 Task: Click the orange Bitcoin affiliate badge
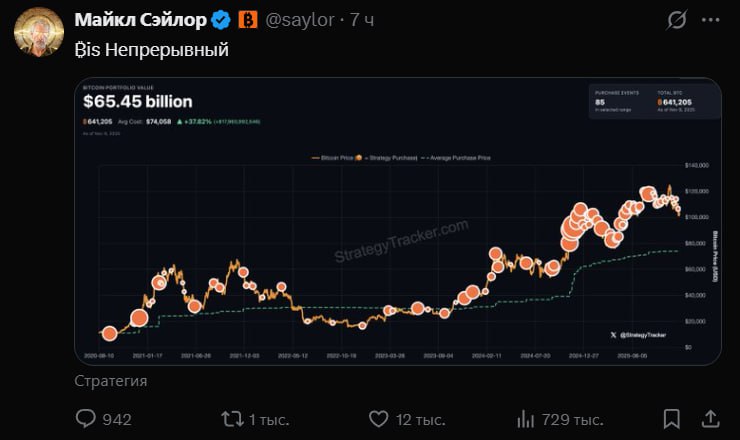click(247, 20)
